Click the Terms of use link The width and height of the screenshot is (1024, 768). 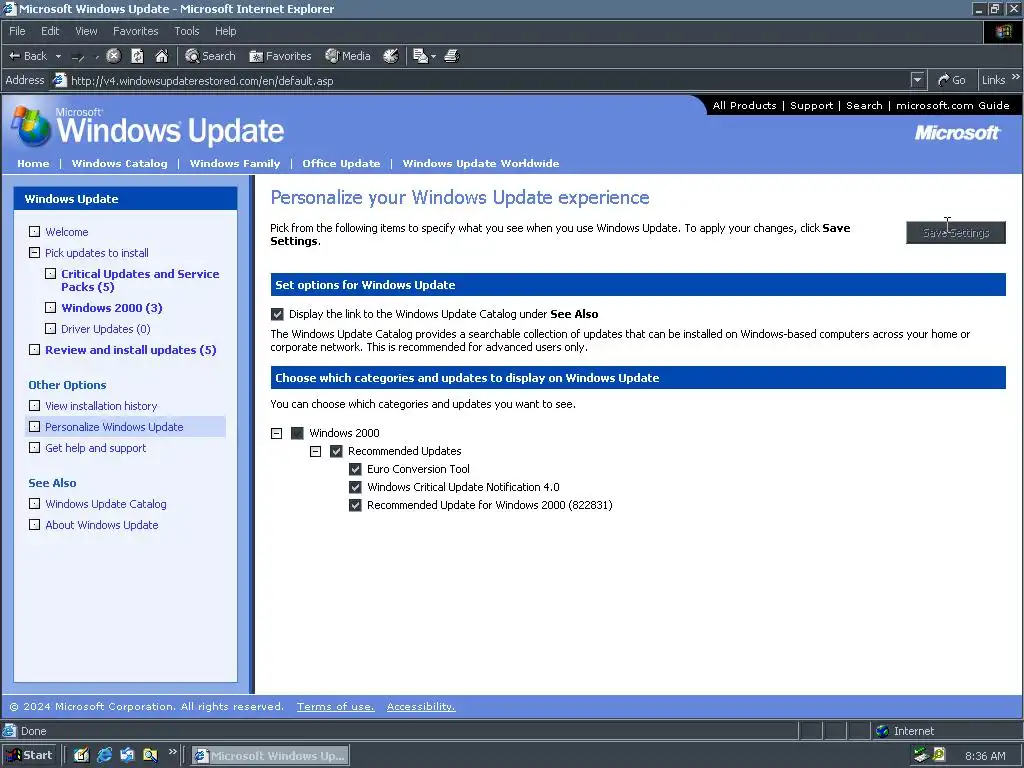336,706
